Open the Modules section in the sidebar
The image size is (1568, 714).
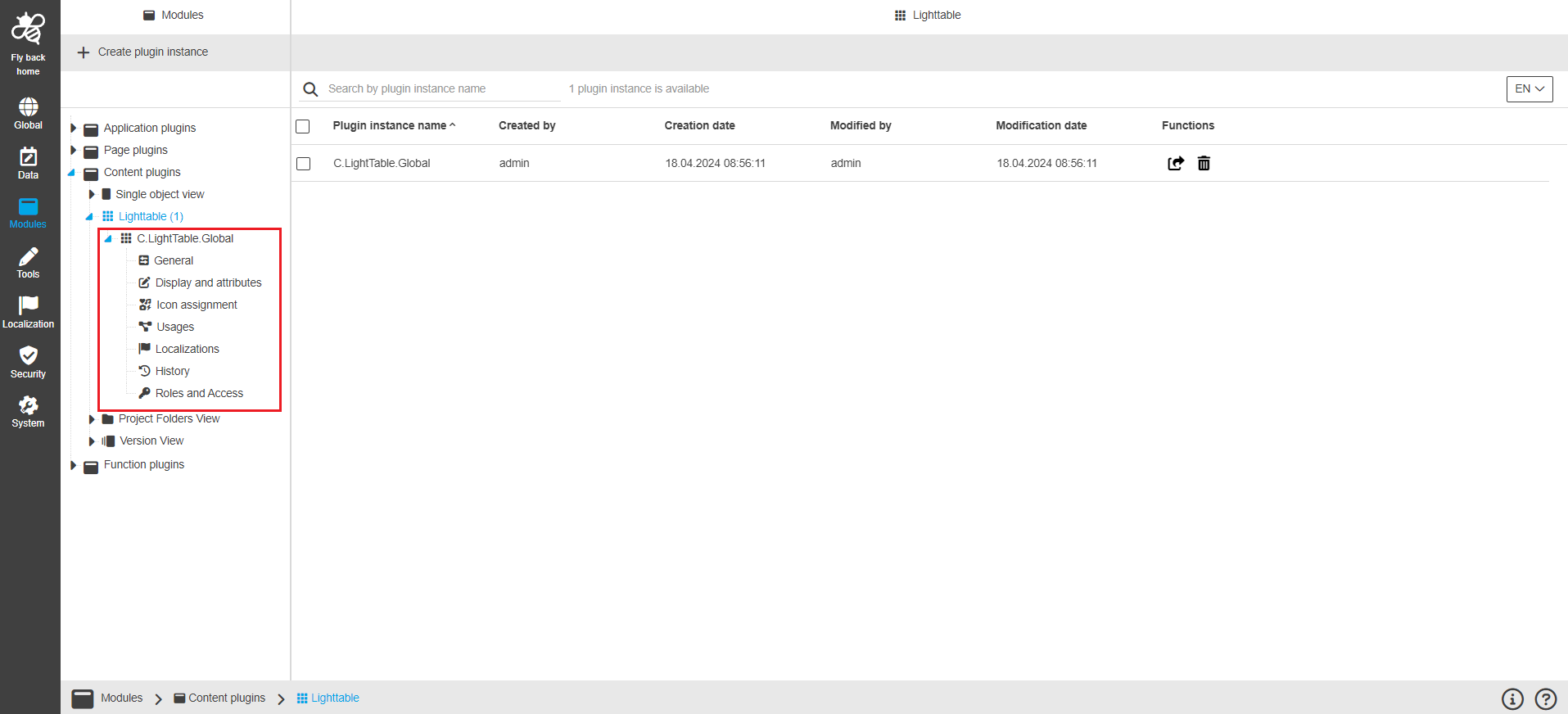(28, 214)
